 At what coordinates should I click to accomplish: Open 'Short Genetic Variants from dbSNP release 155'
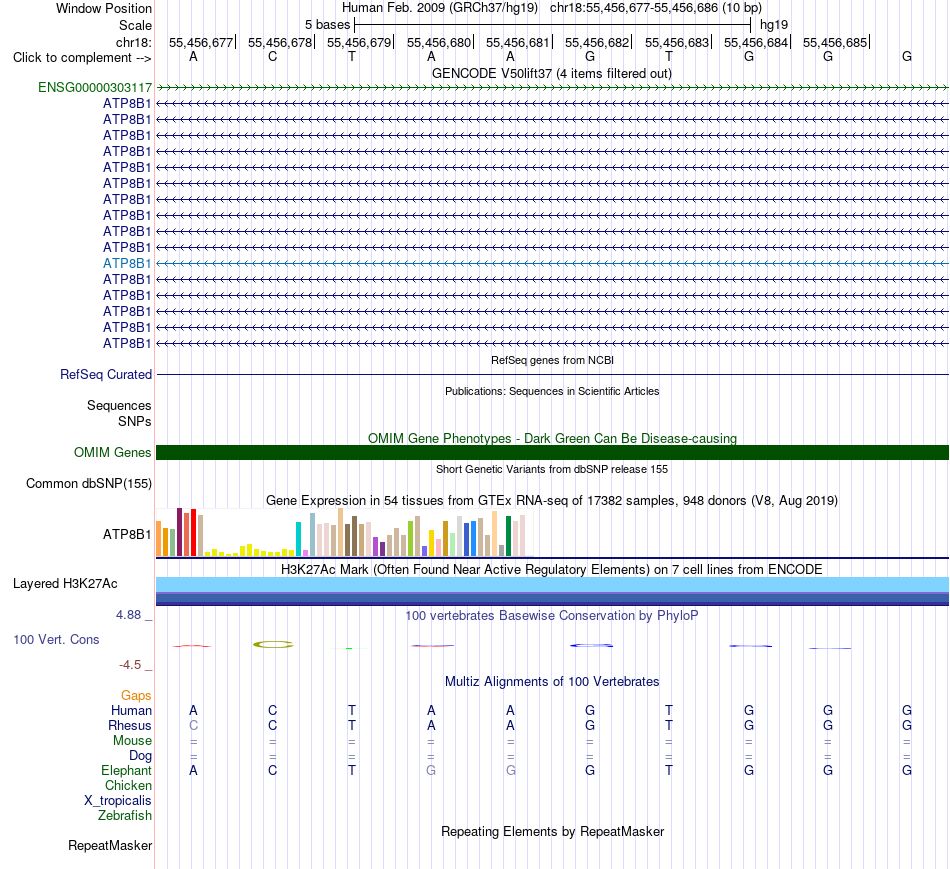coord(552,469)
